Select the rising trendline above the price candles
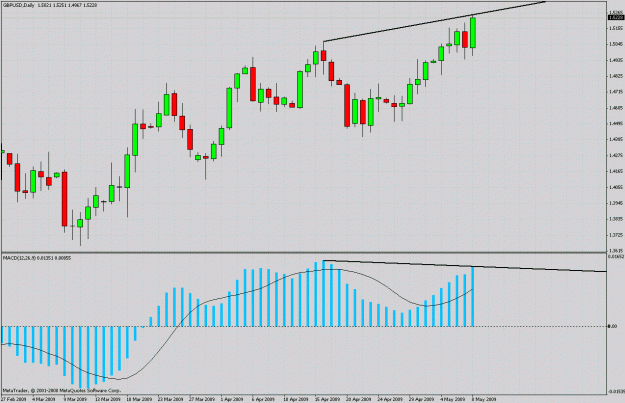The image size is (625, 403). (x=434, y=22)
